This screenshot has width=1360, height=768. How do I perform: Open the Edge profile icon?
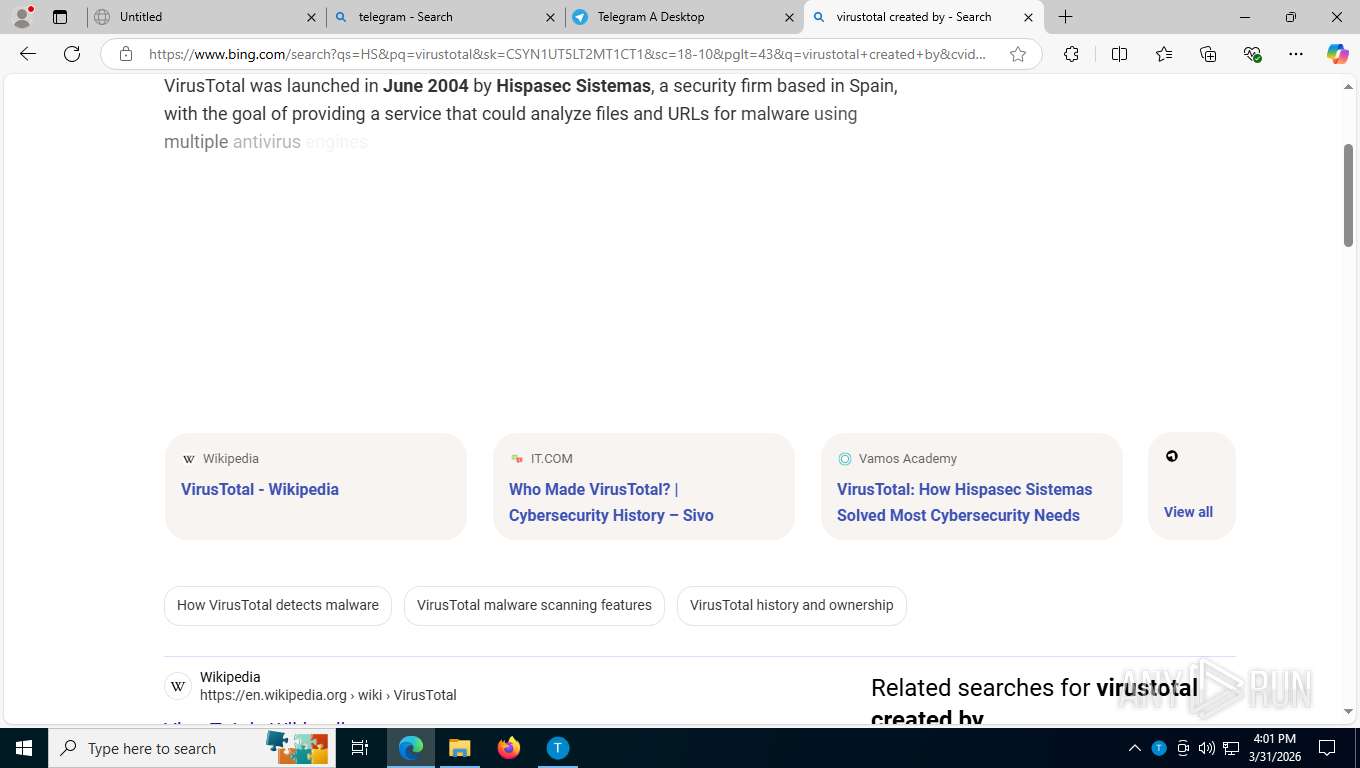click(22, 17)
